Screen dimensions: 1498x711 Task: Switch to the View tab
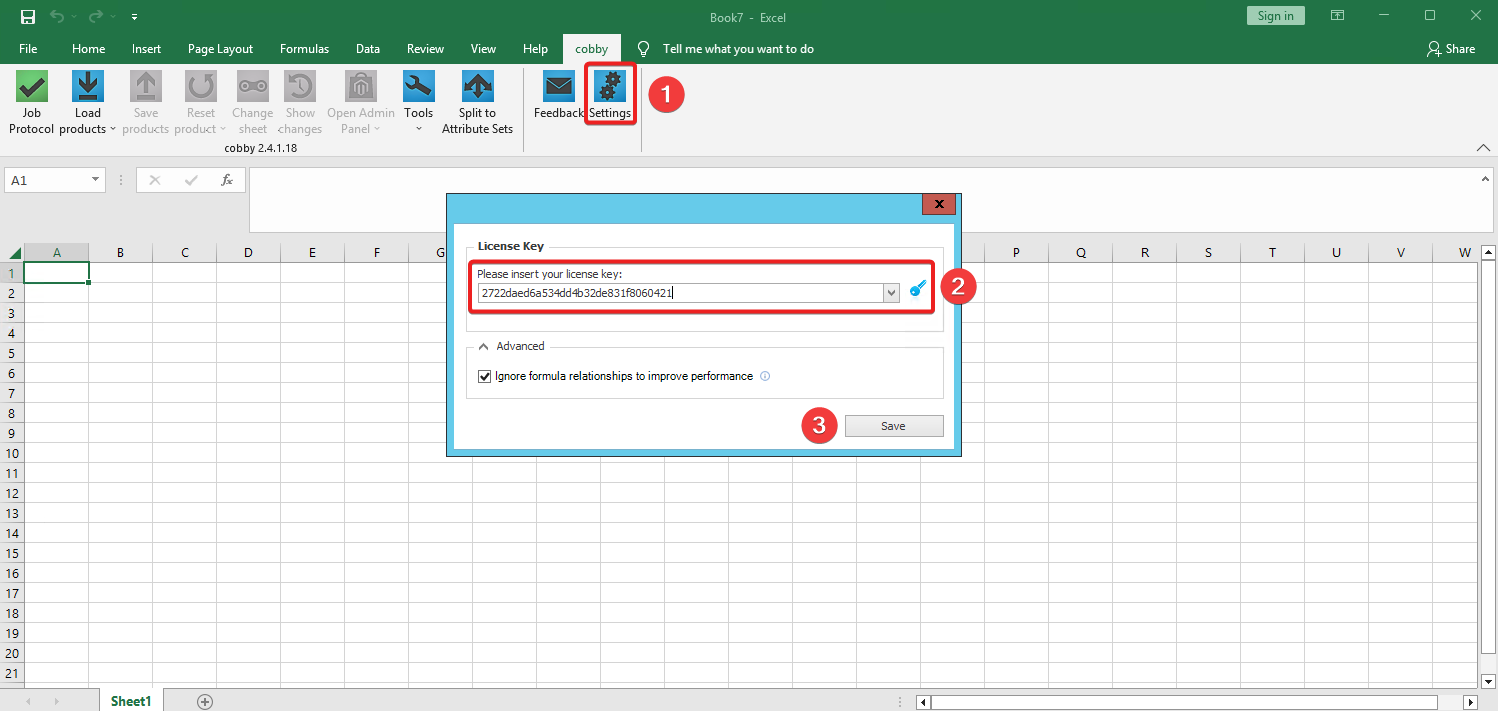click(483, 49)
